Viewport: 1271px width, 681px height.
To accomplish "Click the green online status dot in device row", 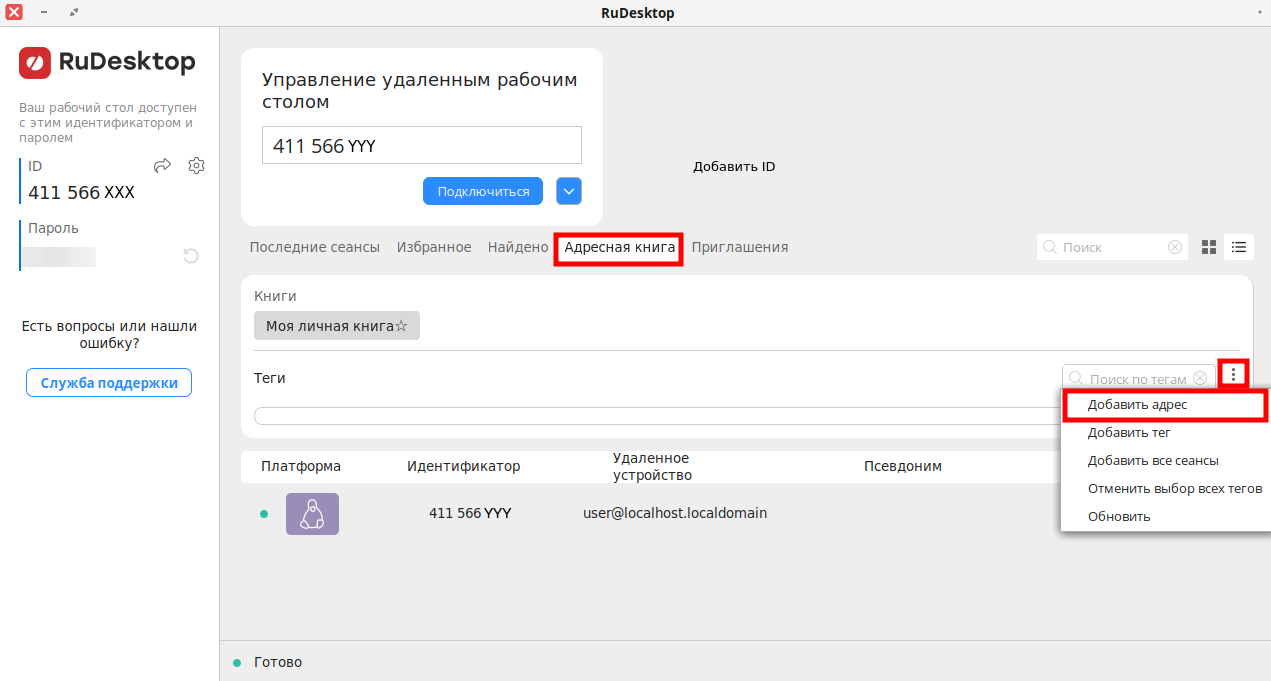I will tap(264, 514).
